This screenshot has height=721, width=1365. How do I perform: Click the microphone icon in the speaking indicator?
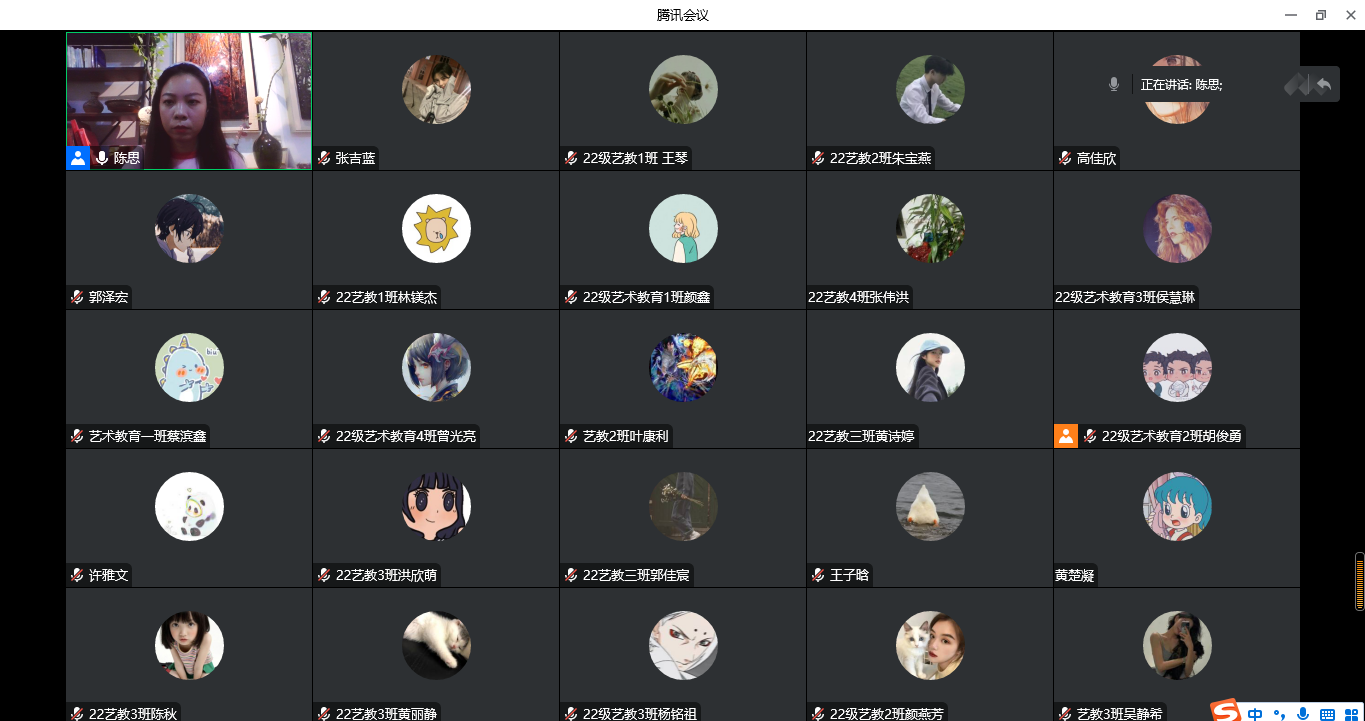pyautogui.click(x=1114, y=85)
